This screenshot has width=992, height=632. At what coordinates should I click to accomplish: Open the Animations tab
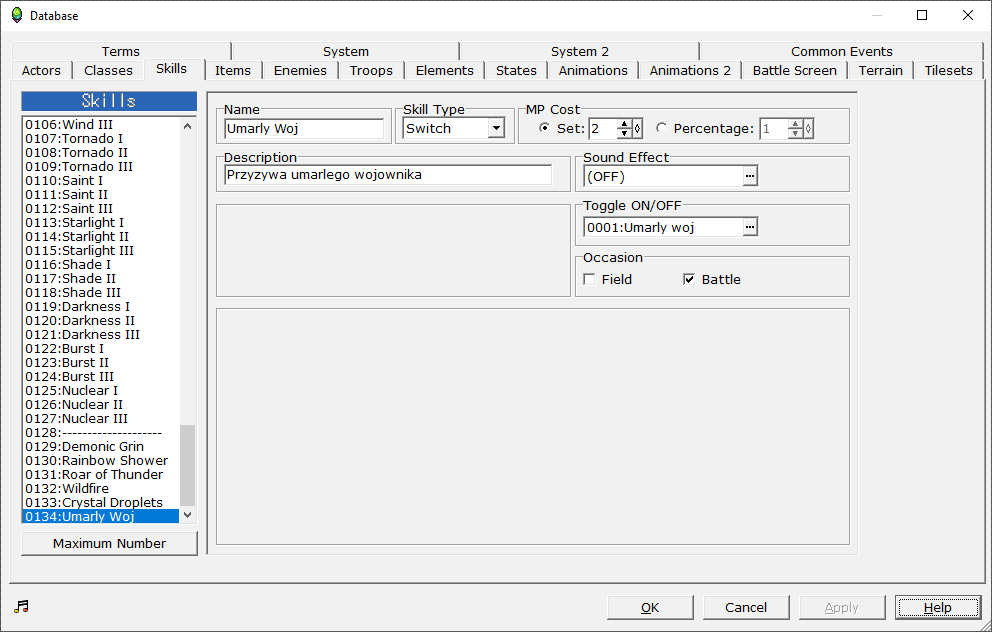tap(593, 70)
